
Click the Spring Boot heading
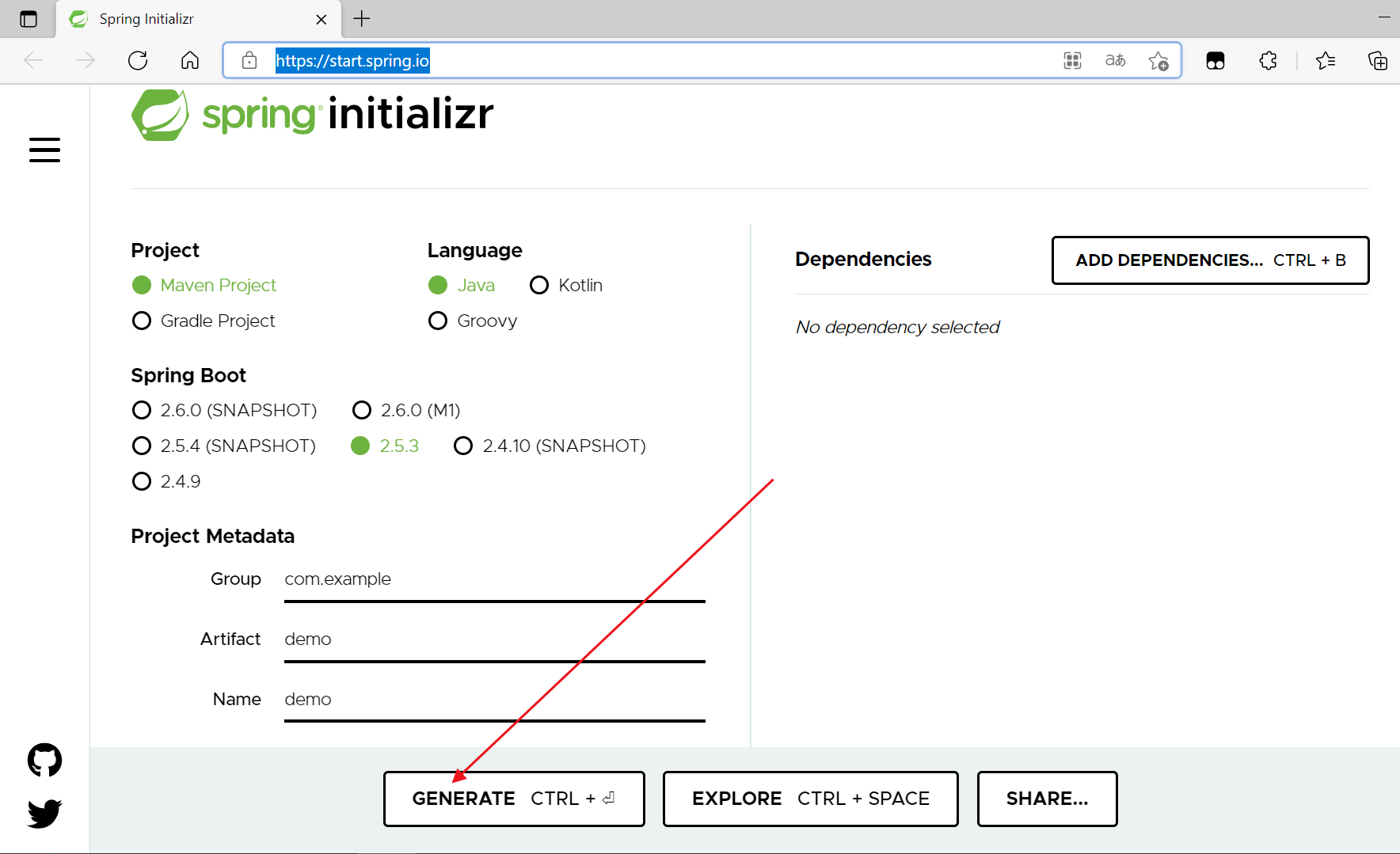coord(188,375)
